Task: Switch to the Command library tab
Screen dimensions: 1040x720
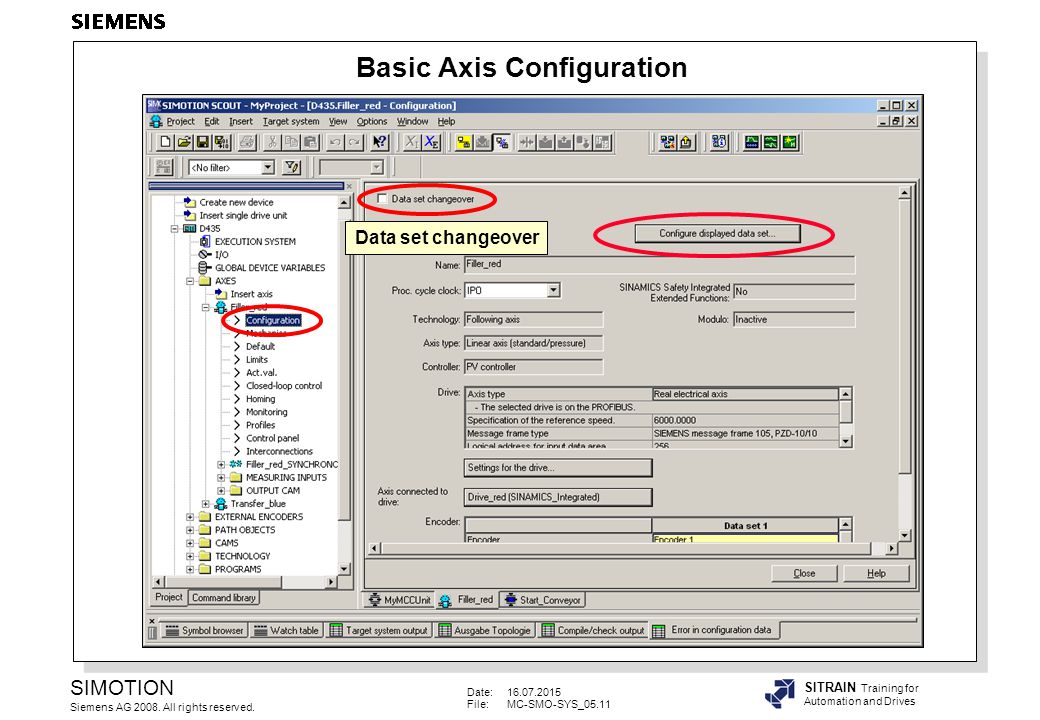Action: [224, 597]
